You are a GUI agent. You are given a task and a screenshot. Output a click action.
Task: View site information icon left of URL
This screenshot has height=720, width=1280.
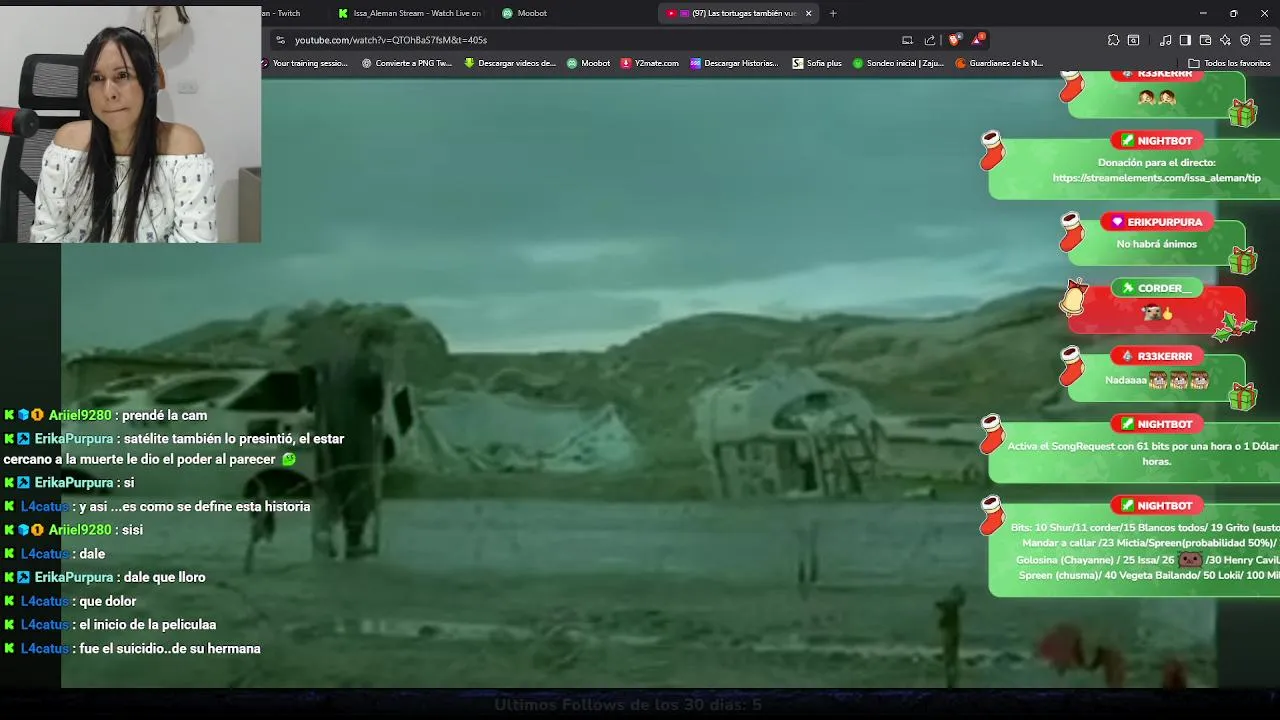(280, 40)
